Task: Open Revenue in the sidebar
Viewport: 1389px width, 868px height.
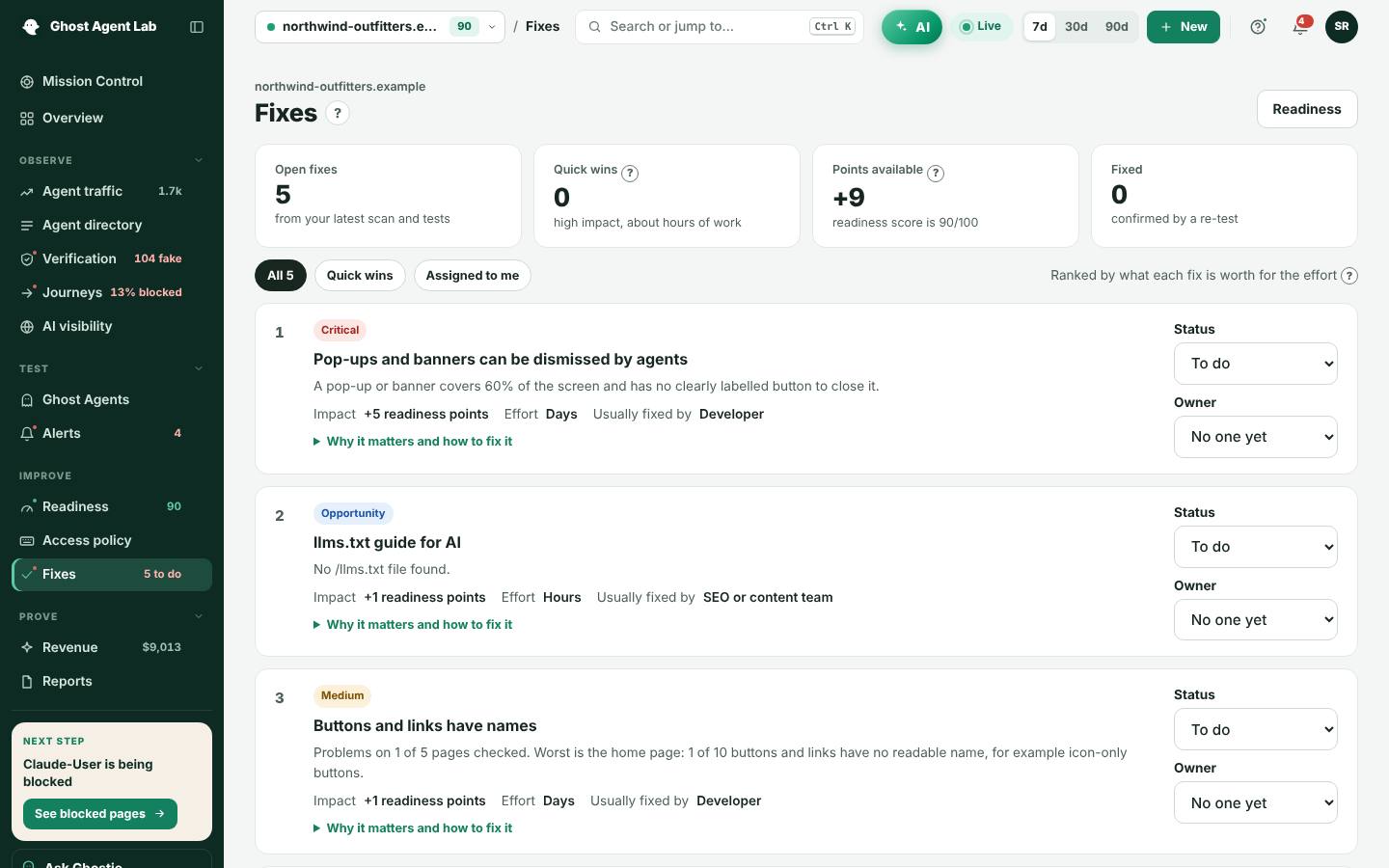Action: (112, 648)
